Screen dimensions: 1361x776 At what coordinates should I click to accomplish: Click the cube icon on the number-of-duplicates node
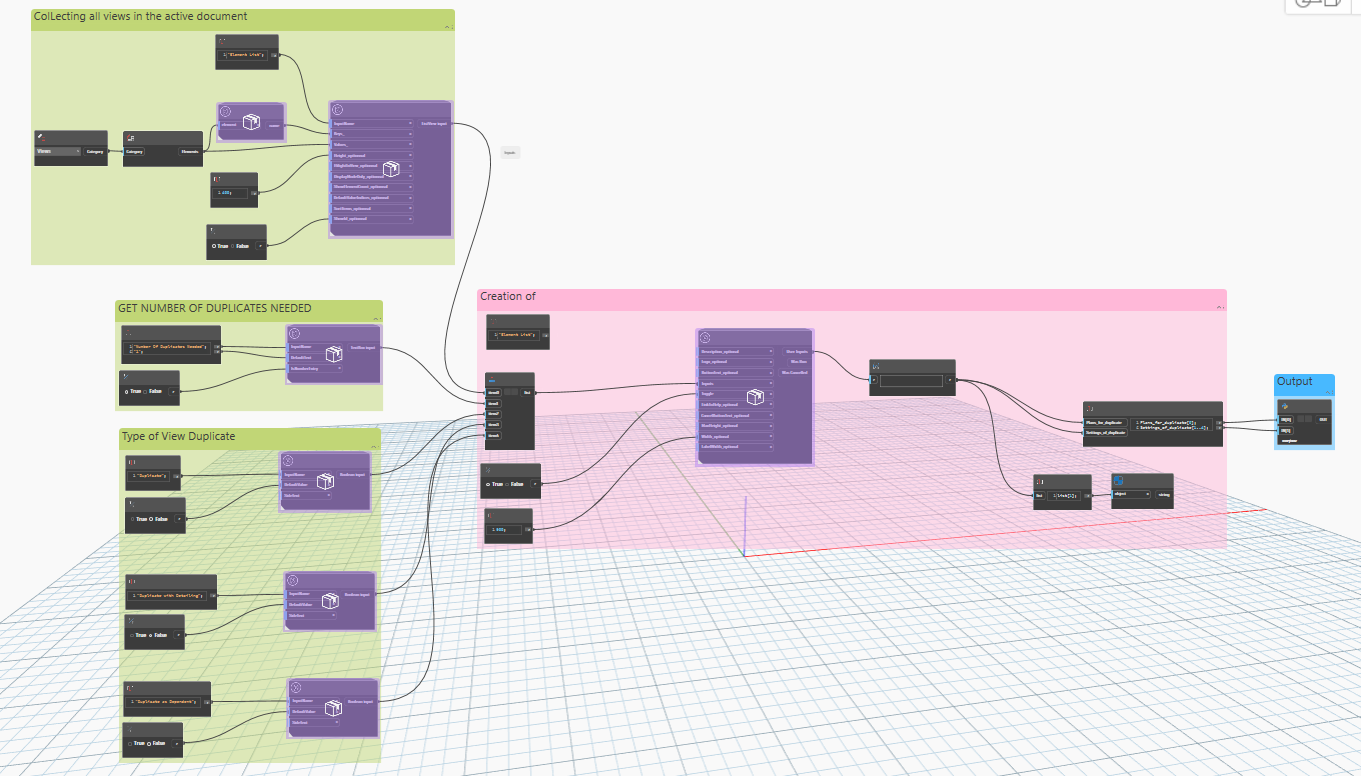[x=333, y=354]
